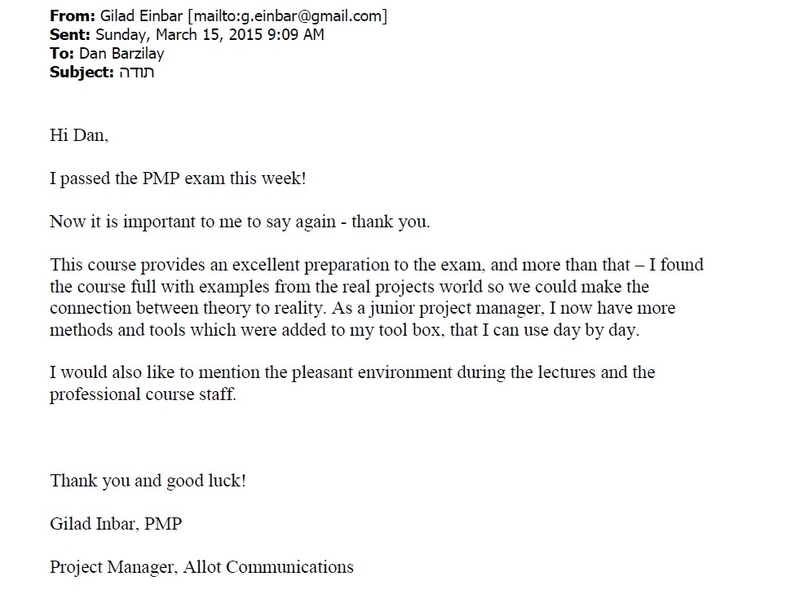Click the recipient name Dan Barzilay

coord(121,54)
